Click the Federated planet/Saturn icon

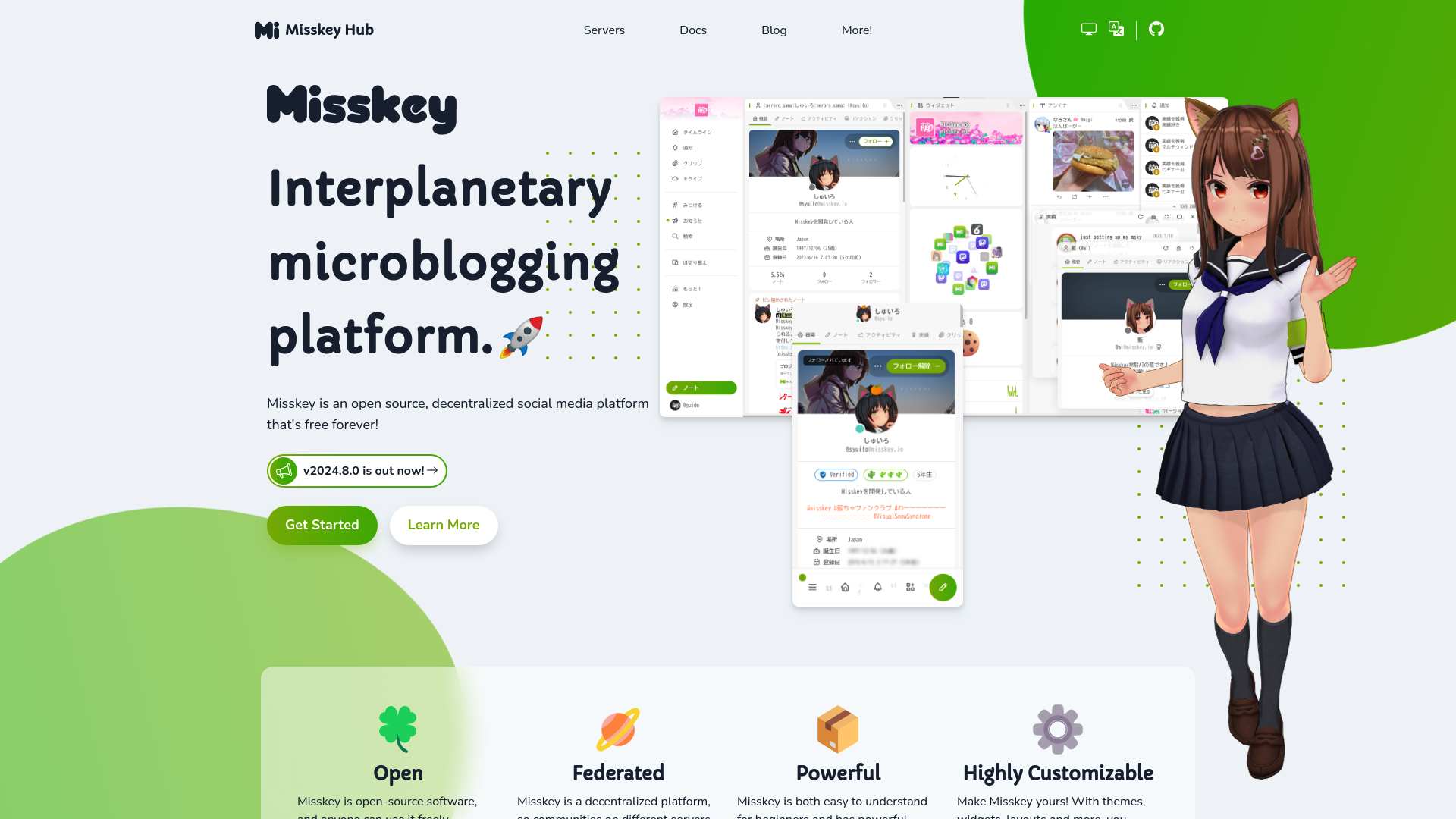pos(618,727)
